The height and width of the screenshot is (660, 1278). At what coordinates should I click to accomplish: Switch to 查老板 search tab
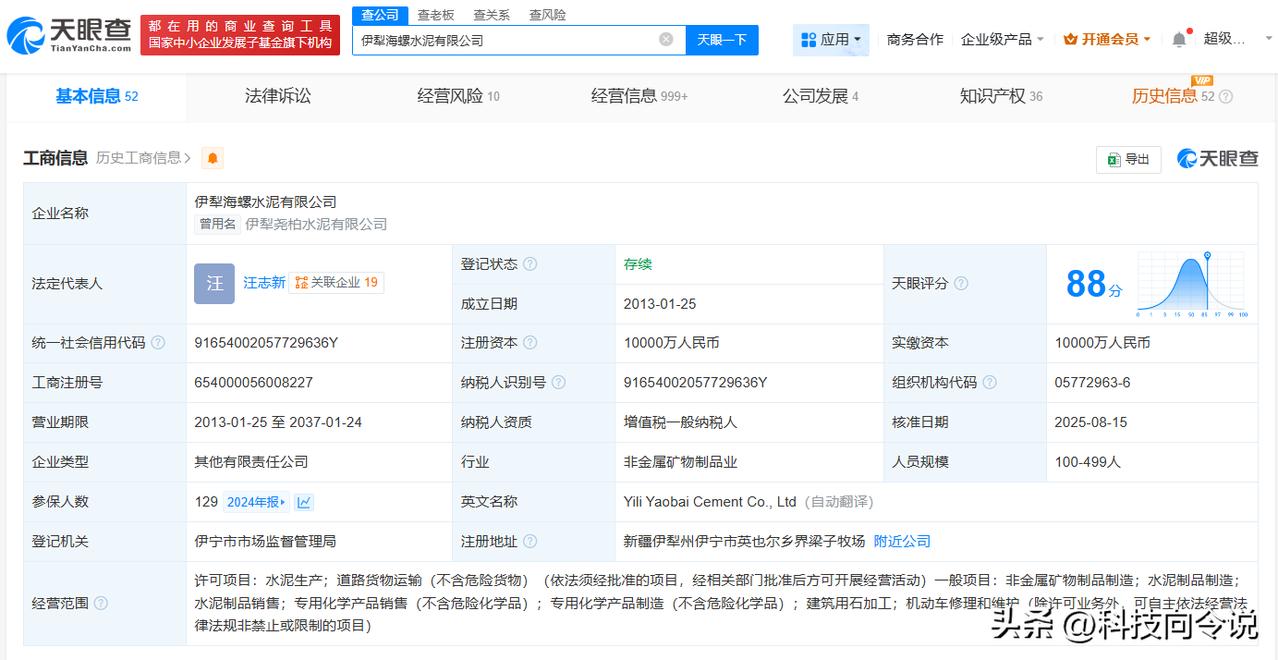point(435,15)
